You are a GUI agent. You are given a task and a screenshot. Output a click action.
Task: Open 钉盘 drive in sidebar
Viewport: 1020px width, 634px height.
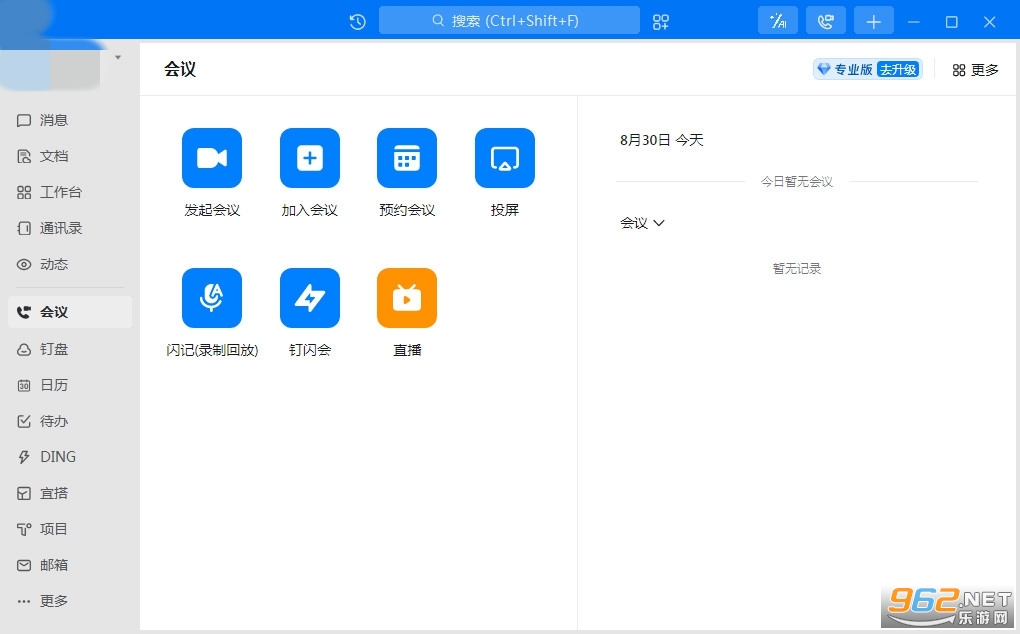click(x=70, y=349)
